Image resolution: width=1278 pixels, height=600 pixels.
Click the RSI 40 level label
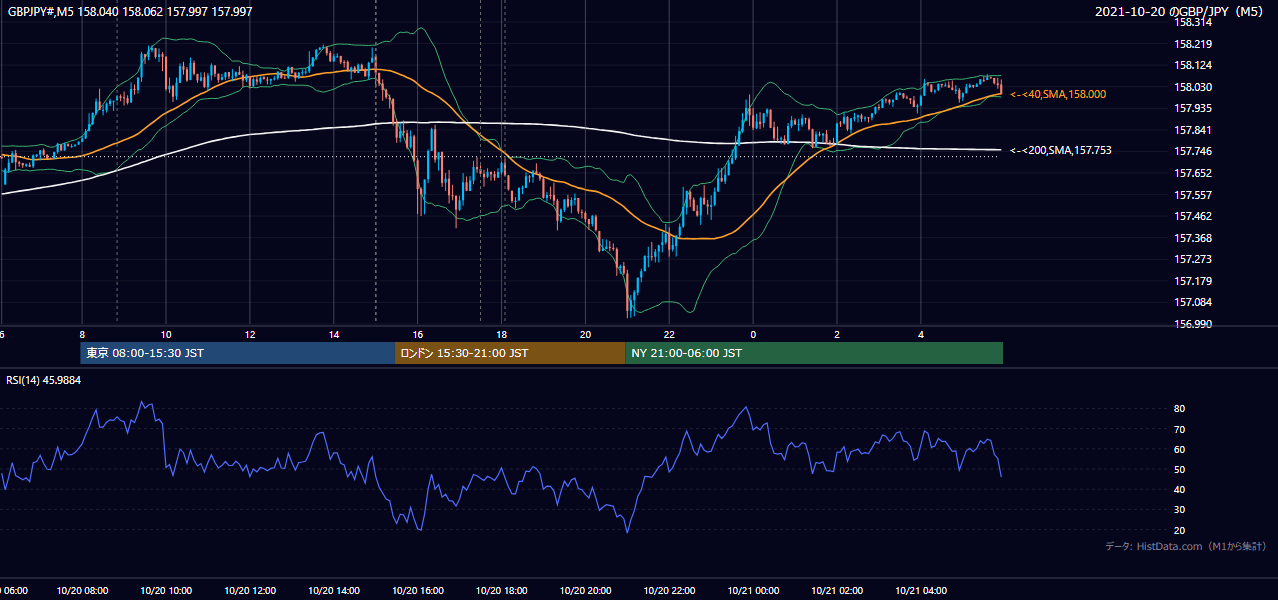tap(1179, 489)
